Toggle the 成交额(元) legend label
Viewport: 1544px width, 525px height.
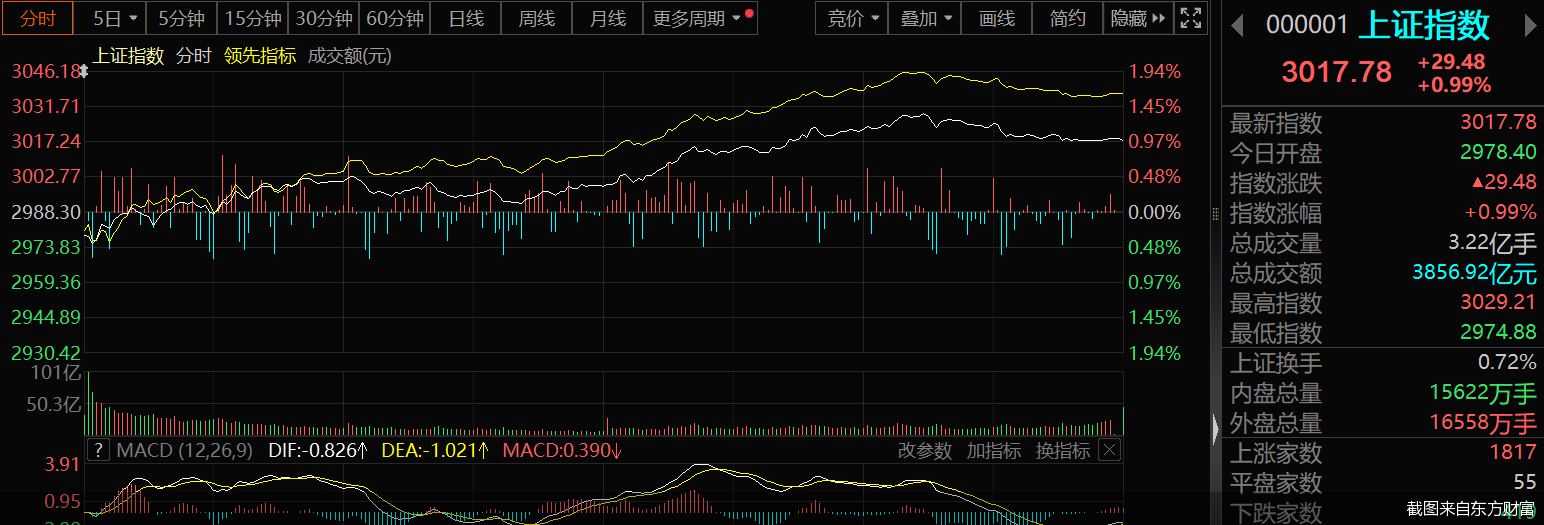[x=350, y=56]
